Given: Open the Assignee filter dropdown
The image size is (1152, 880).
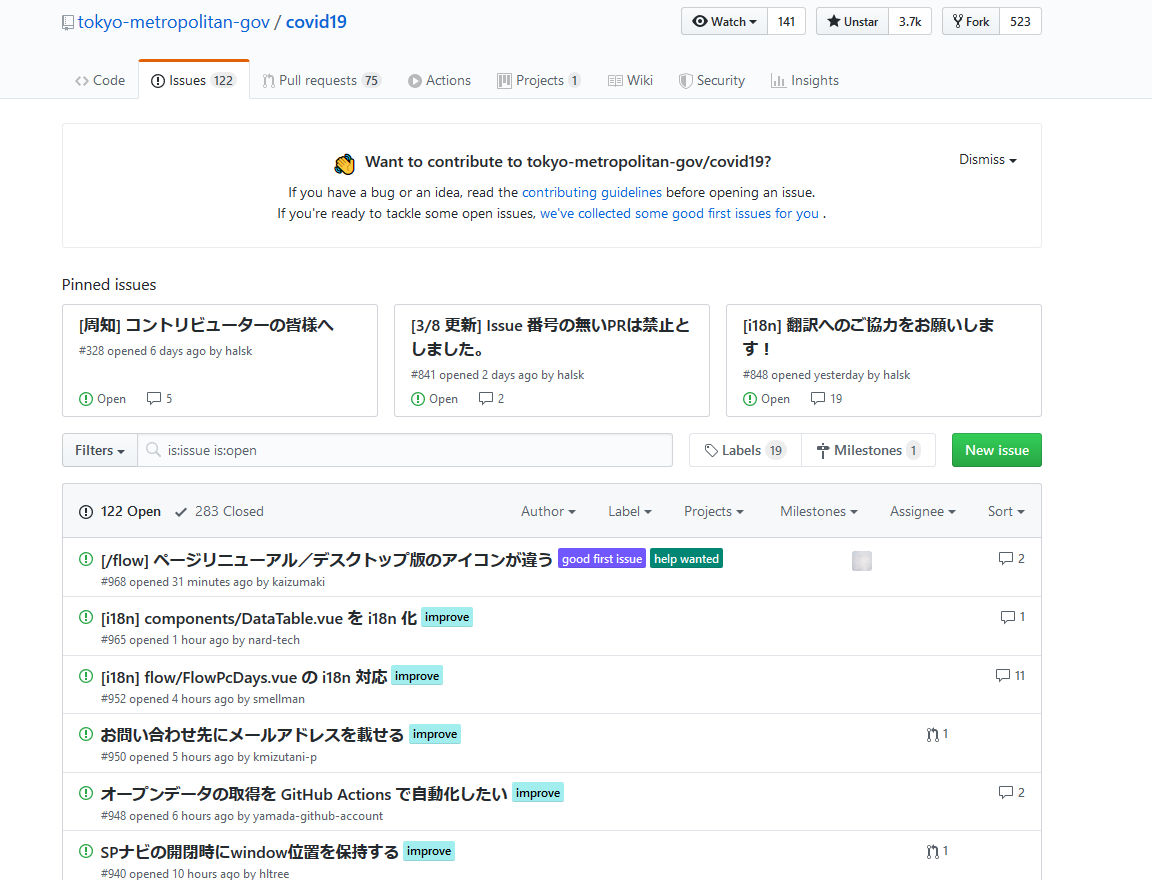Looking at the screenshot, I should tap(923, 511).
